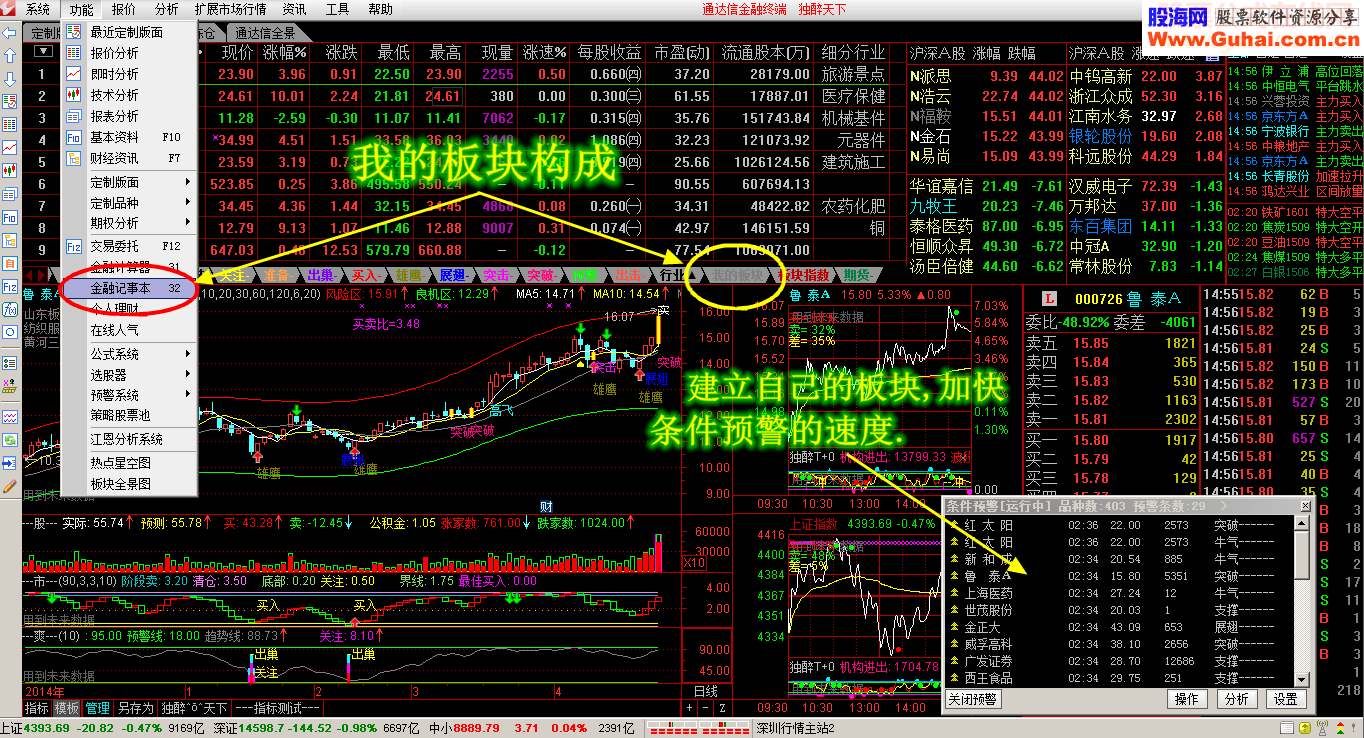Click the blue up arrow in left toolbar
This screenshot has height=738, width=1364.
[9, 56]
